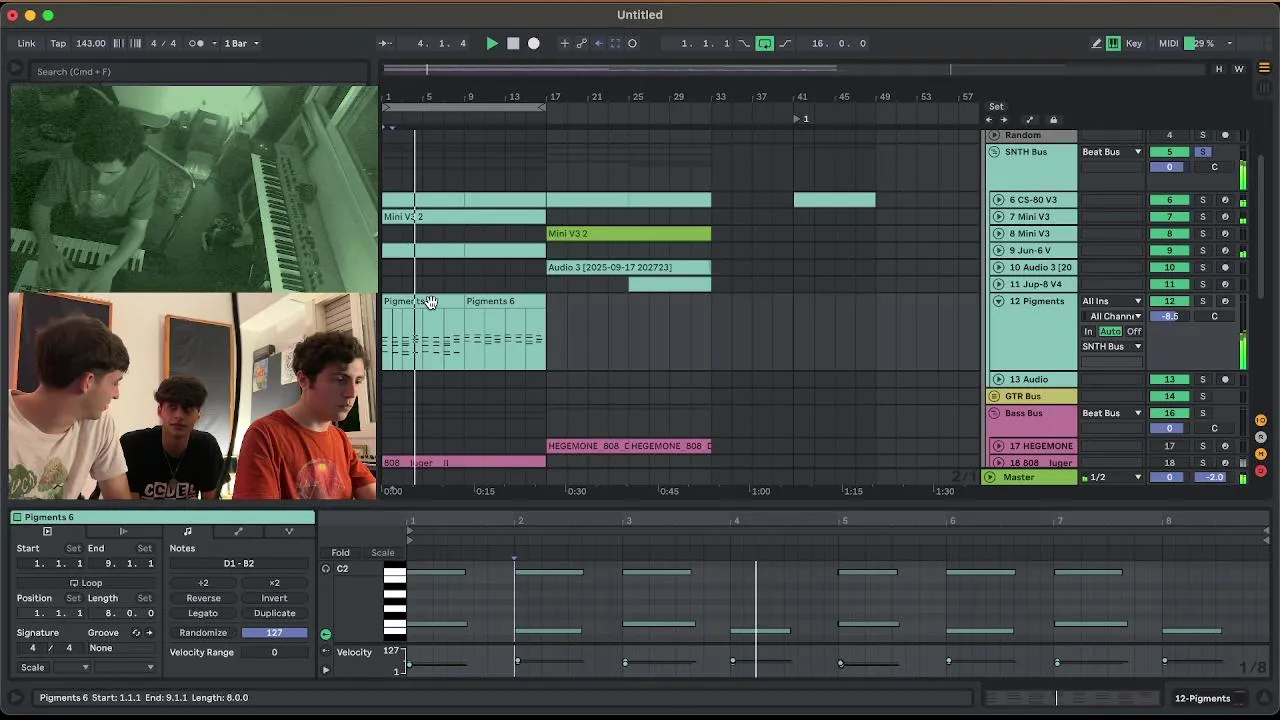Click the Punch-Out switch icon

coord(785,43)
